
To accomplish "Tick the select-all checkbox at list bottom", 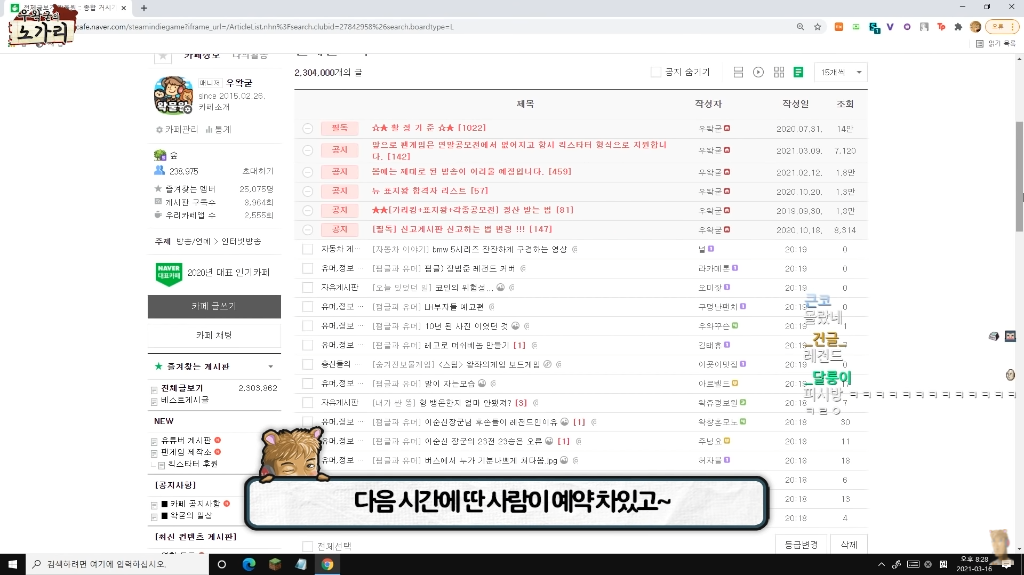I will (307, 546).
